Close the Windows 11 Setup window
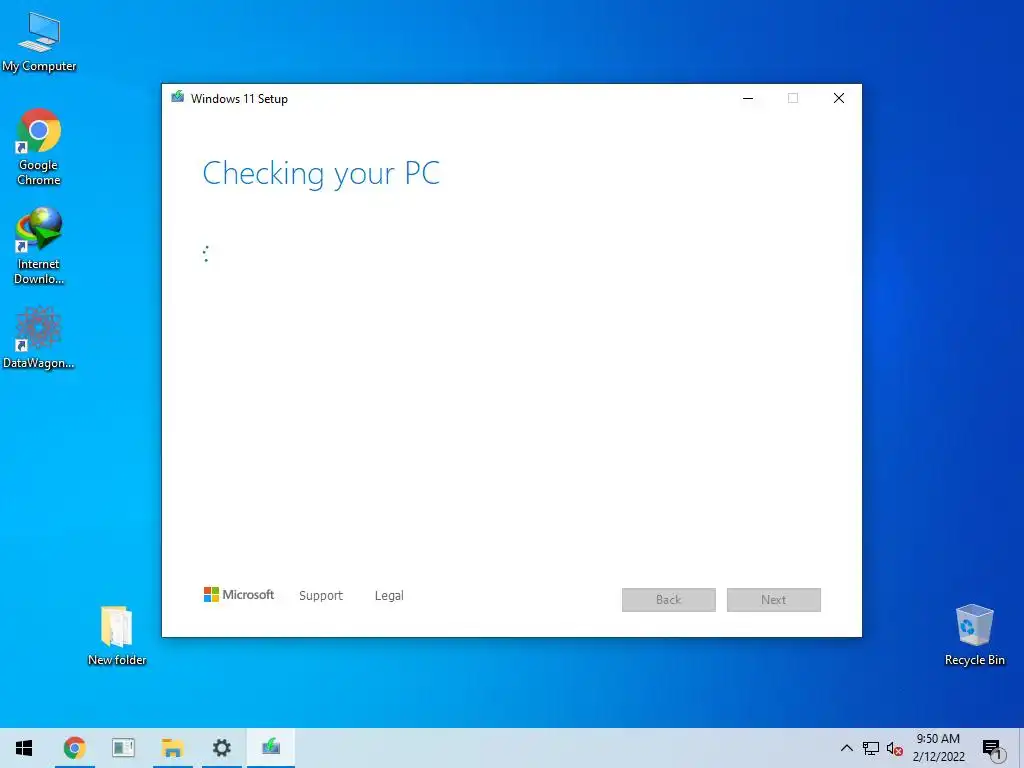1024x768 pixels. coord(839,98)
